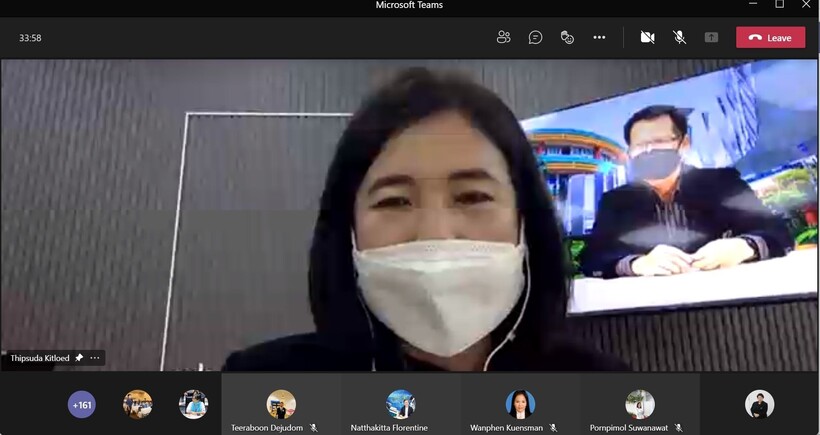The width and height of the screenshot is (820, 435).
Task: Turn on the camera
Action: point(647,37)
